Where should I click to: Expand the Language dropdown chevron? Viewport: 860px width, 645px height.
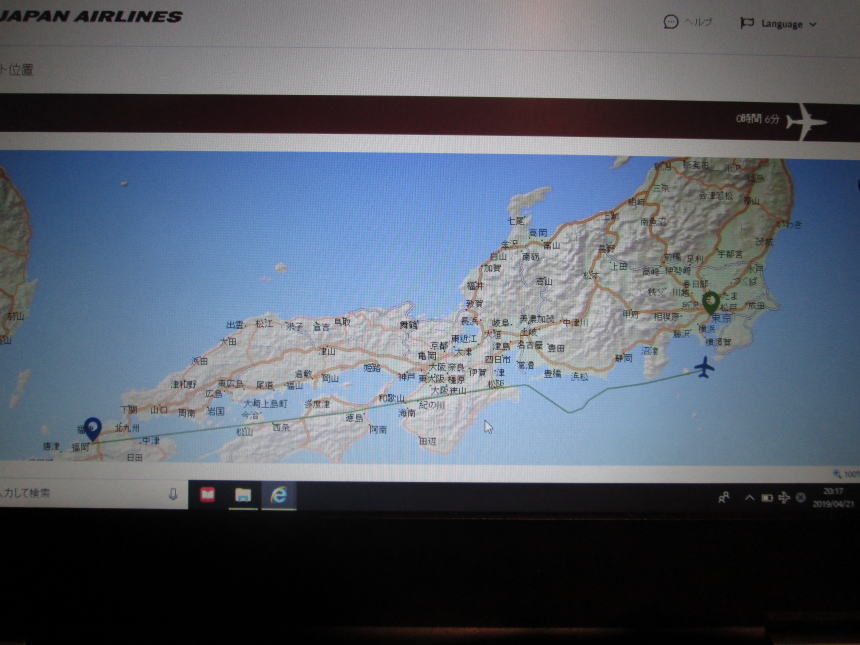(x=812, y=23)
